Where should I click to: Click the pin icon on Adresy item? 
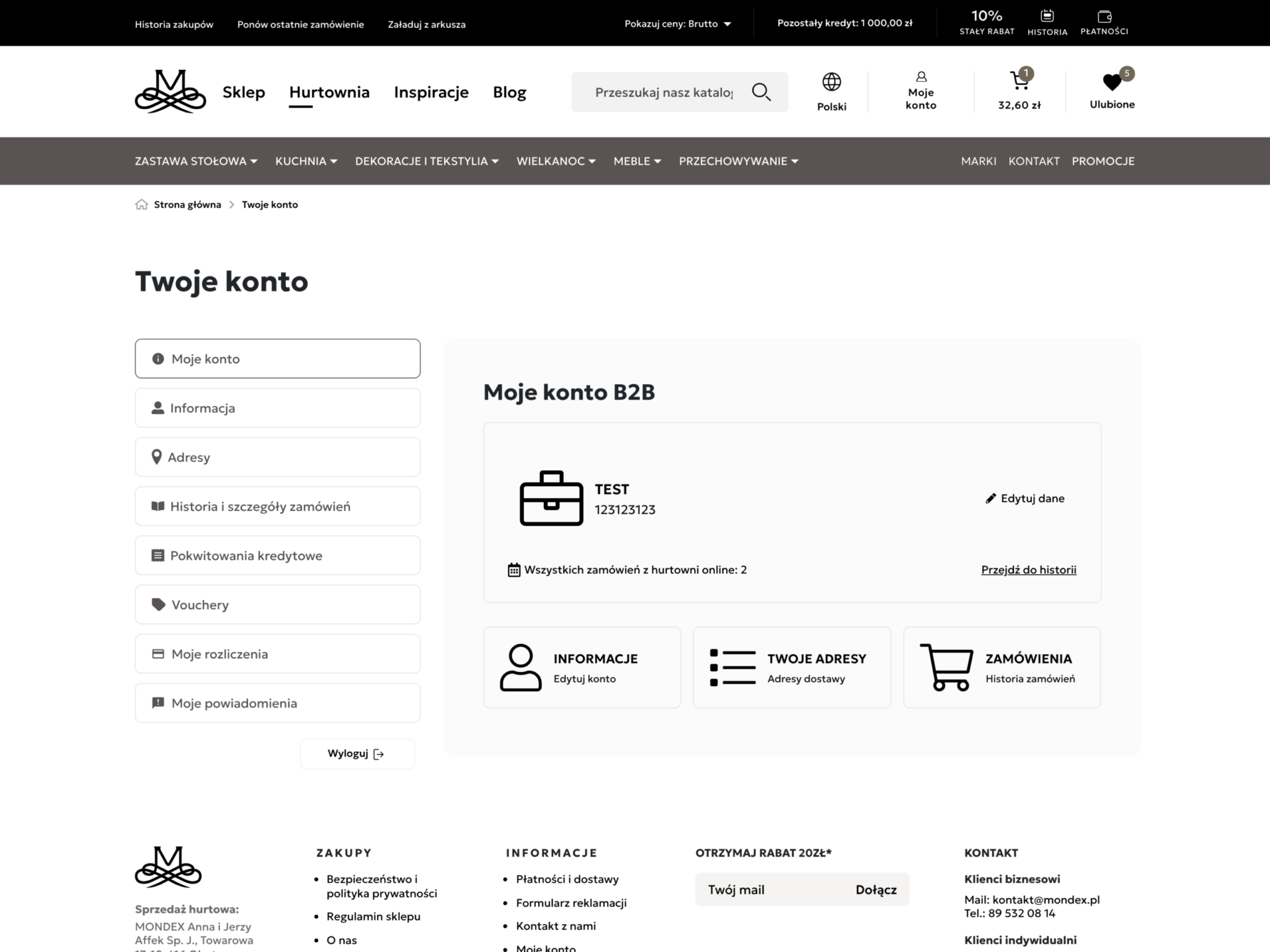coord(157,457)
